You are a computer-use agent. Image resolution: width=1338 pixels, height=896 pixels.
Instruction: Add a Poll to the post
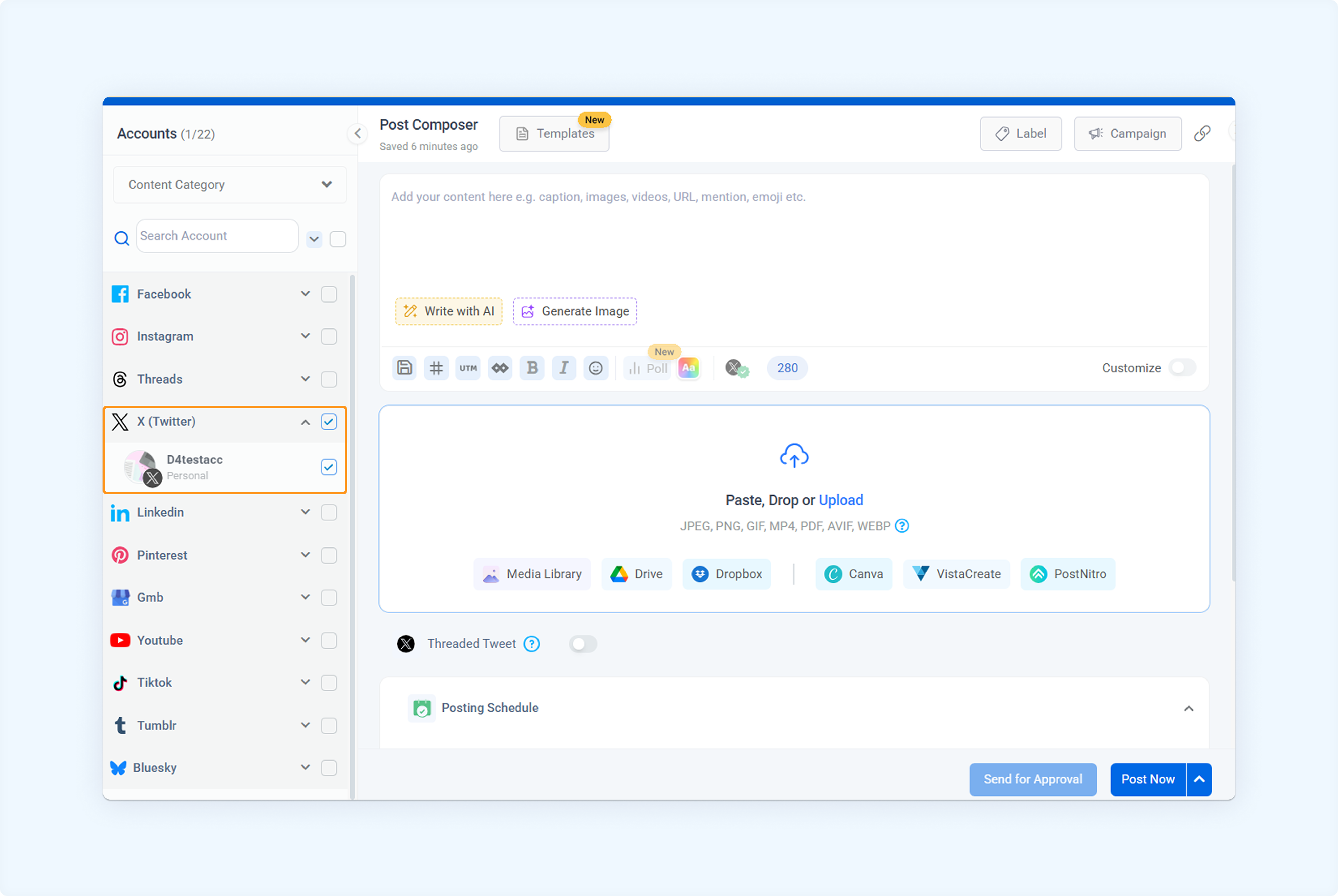click(x=648, y=368)
